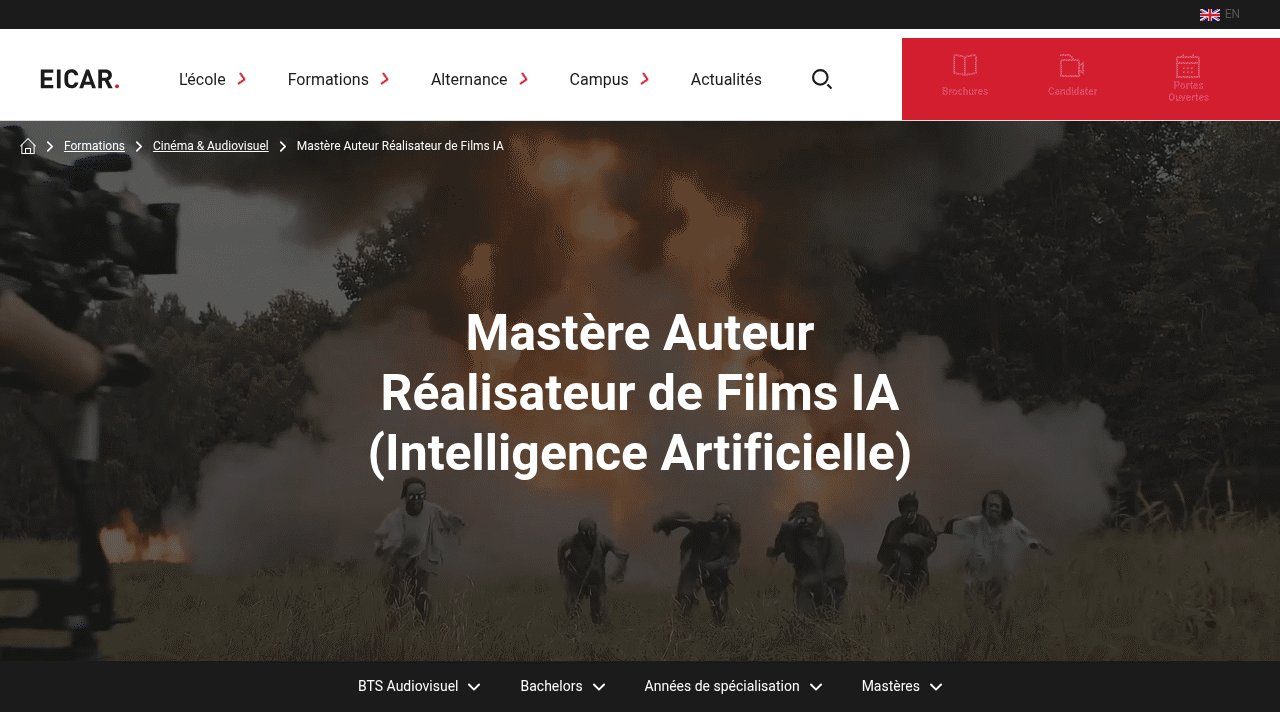
Task: Click the chevron next to Campus
Action: [645, 79]
